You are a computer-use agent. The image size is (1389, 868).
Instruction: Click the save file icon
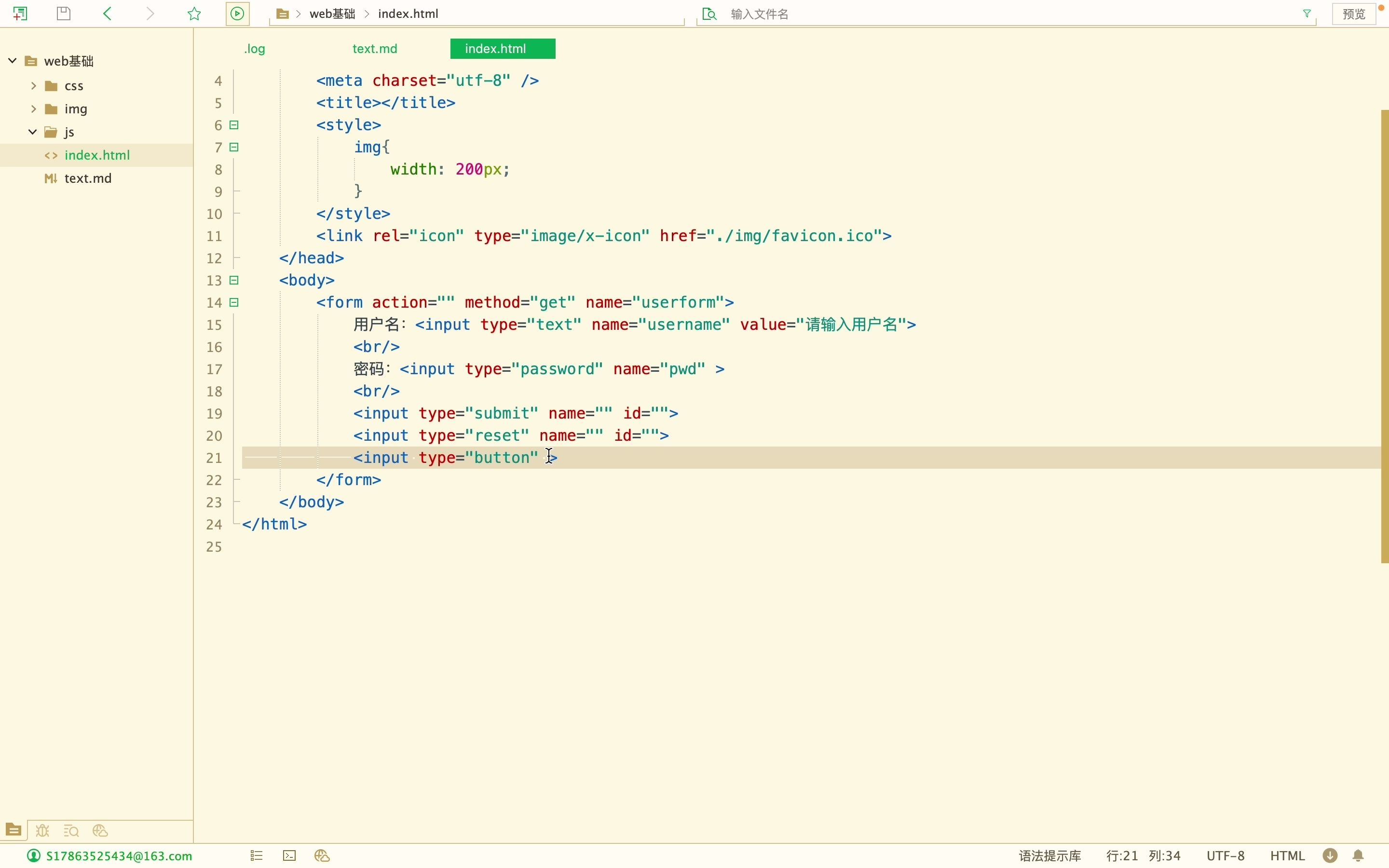click(x=64, y=13)
